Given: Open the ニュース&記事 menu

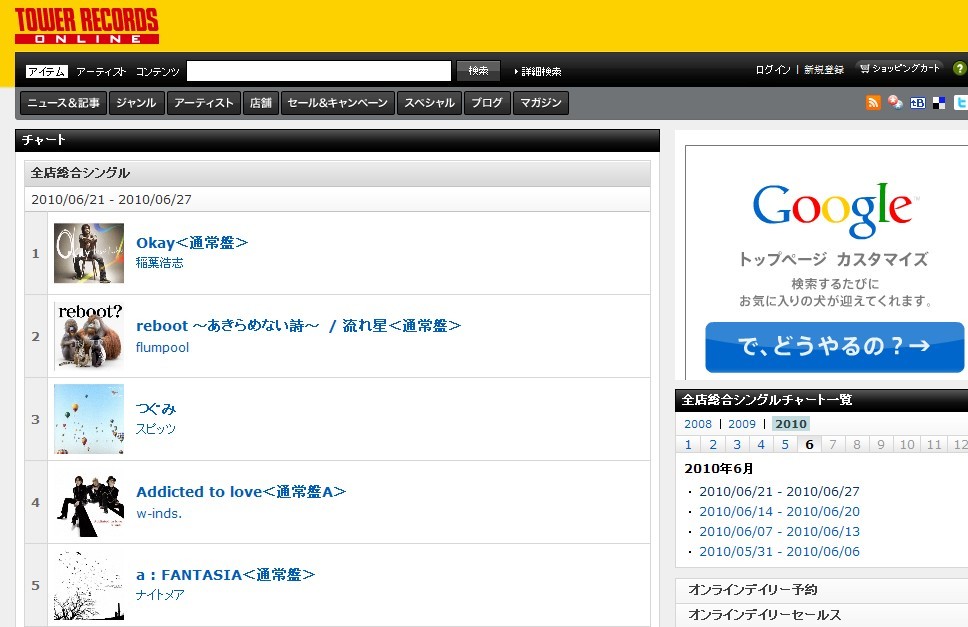Looking at the screenshot, I should (x=64, y=103).
